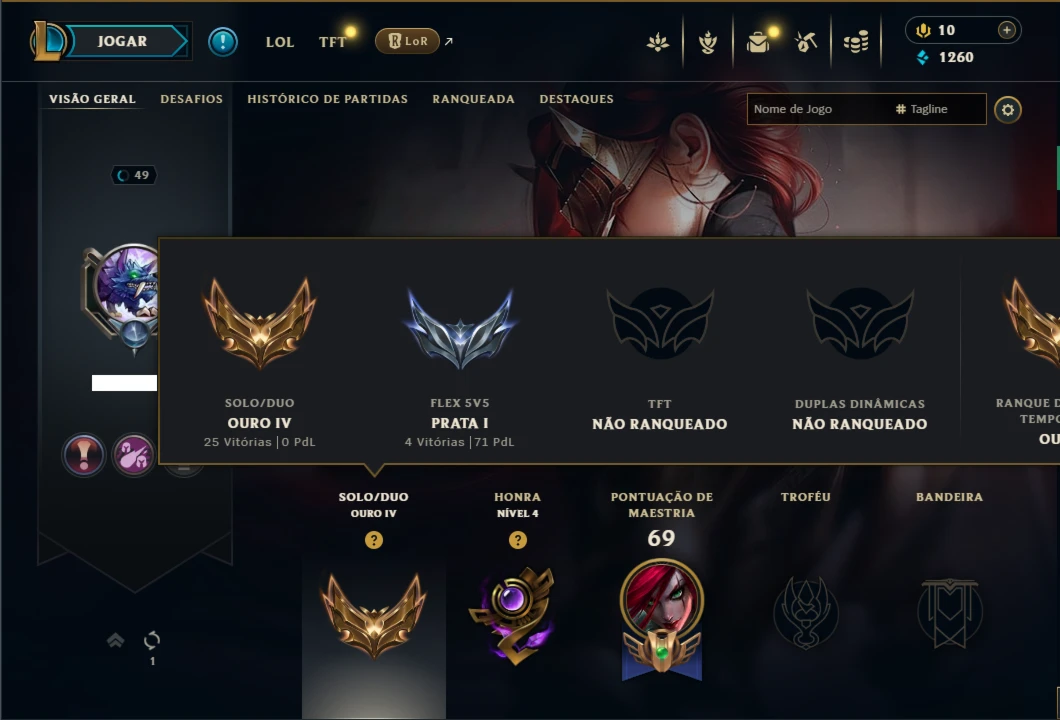Screen dimensions: 1060x720
Task: Click the Solo/Duo question mark help
Action: (x=374, y=539)
